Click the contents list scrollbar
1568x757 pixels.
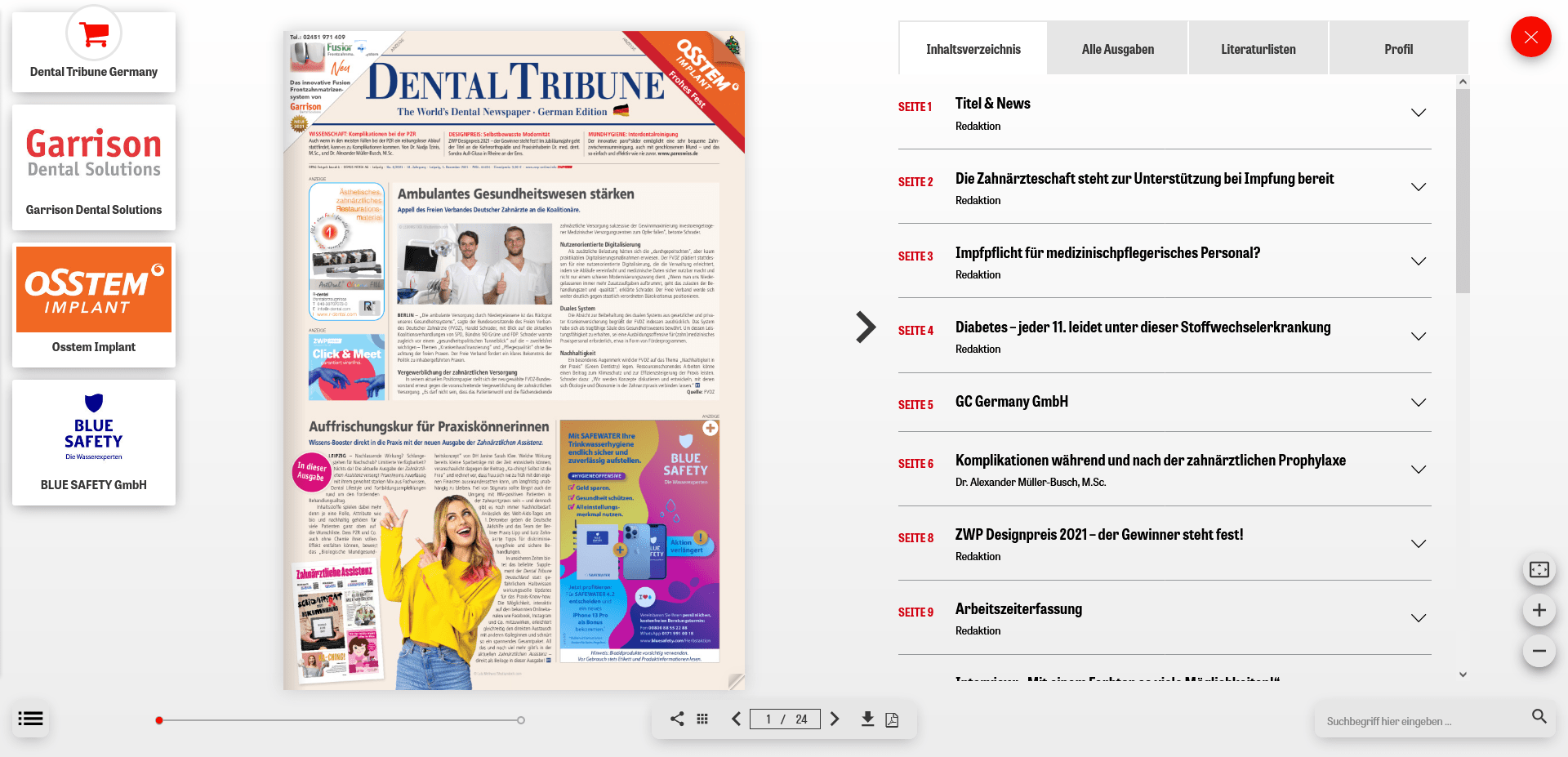[x=1463, y=191]
